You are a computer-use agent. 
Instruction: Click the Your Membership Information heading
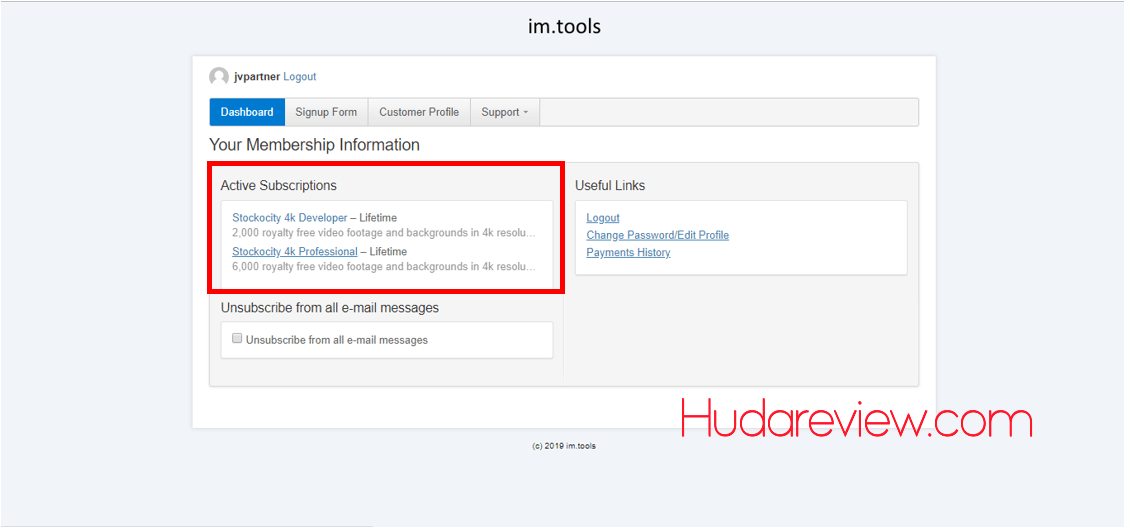click(314, 145)
